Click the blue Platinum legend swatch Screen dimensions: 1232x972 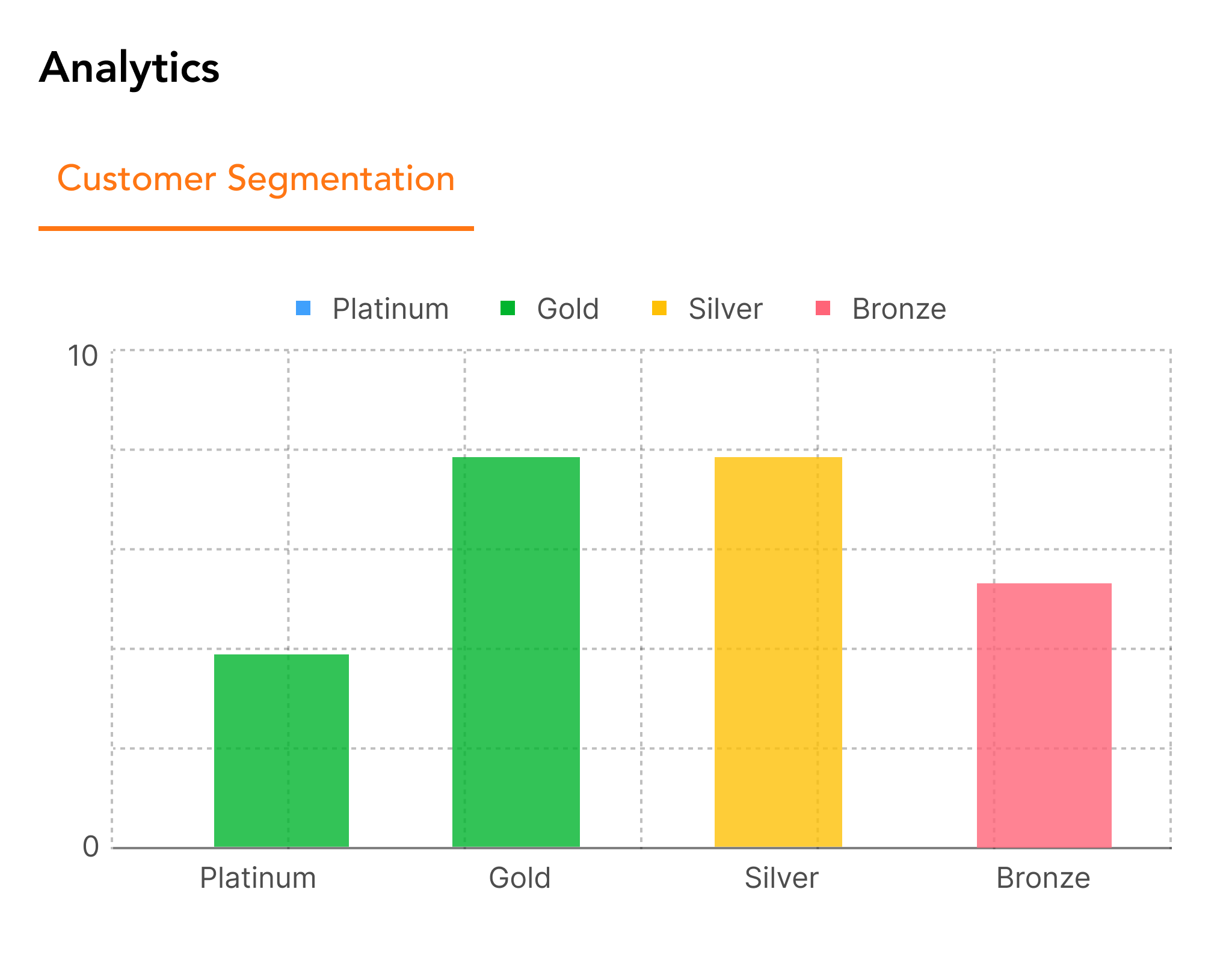(303, 308)
